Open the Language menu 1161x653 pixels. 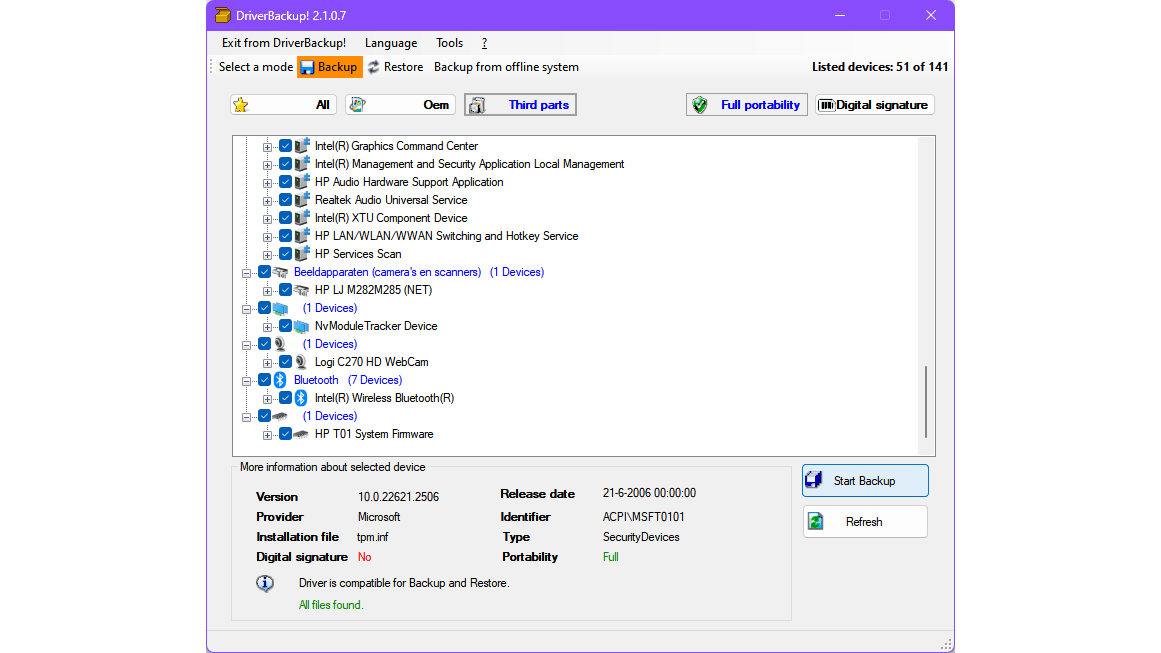(391, 43)
